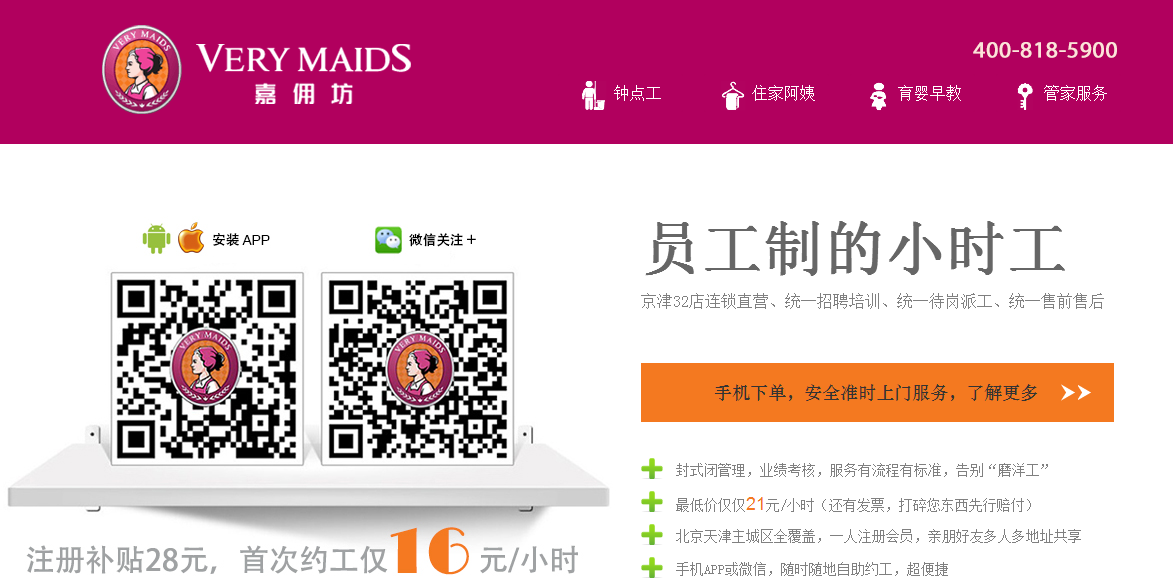Click the 微信关注 QR code
This screenshot has width=1173, height=581.
[417, 369]
